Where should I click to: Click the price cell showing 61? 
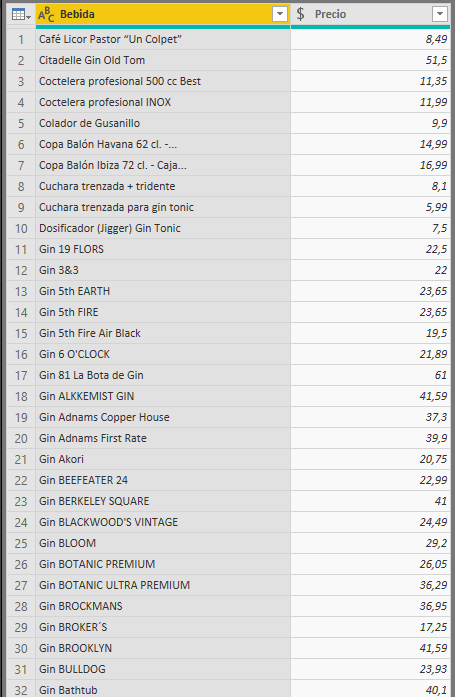coord(371,376)
